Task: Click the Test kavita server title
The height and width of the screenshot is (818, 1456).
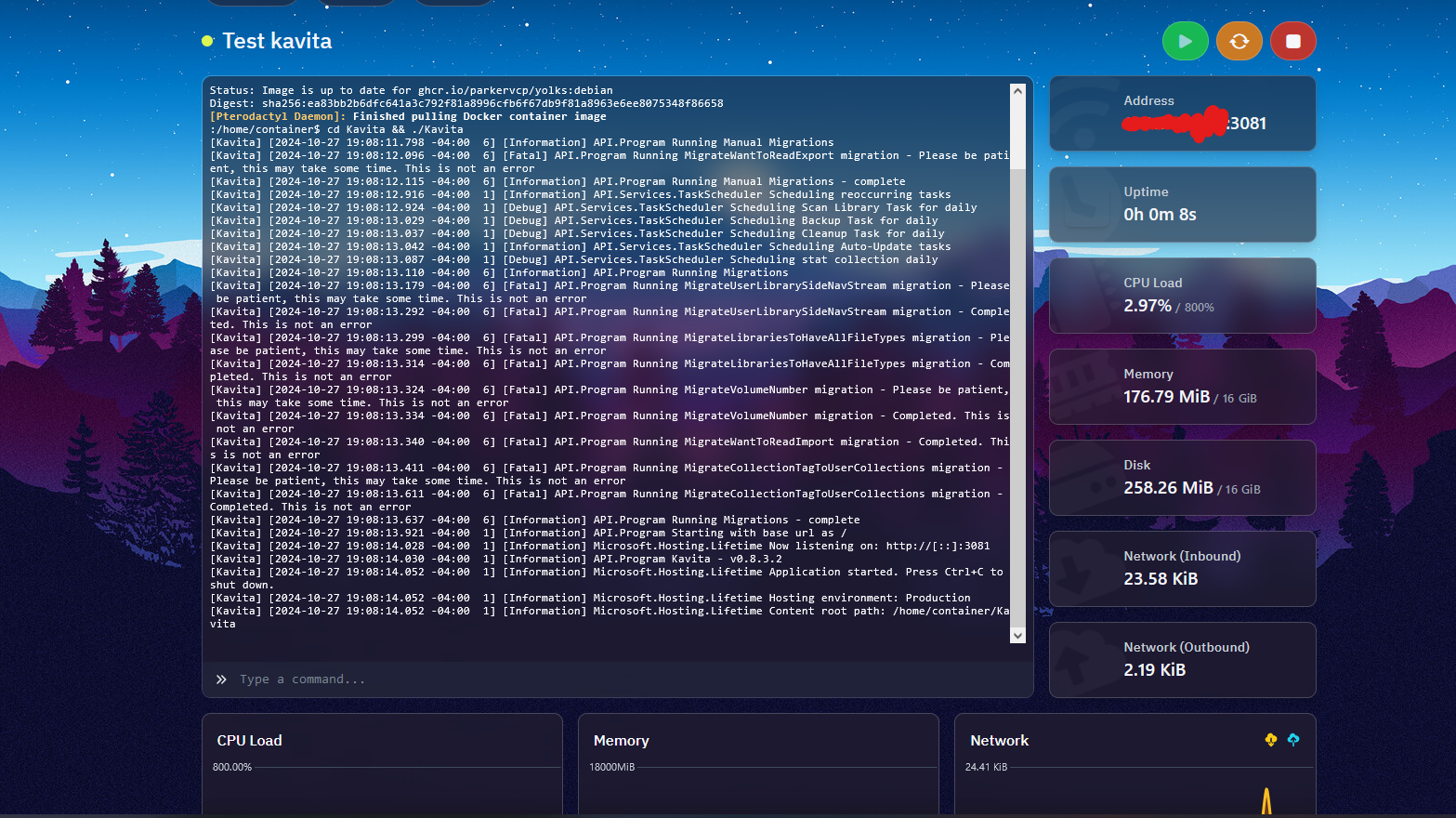Action: (277, 41)
